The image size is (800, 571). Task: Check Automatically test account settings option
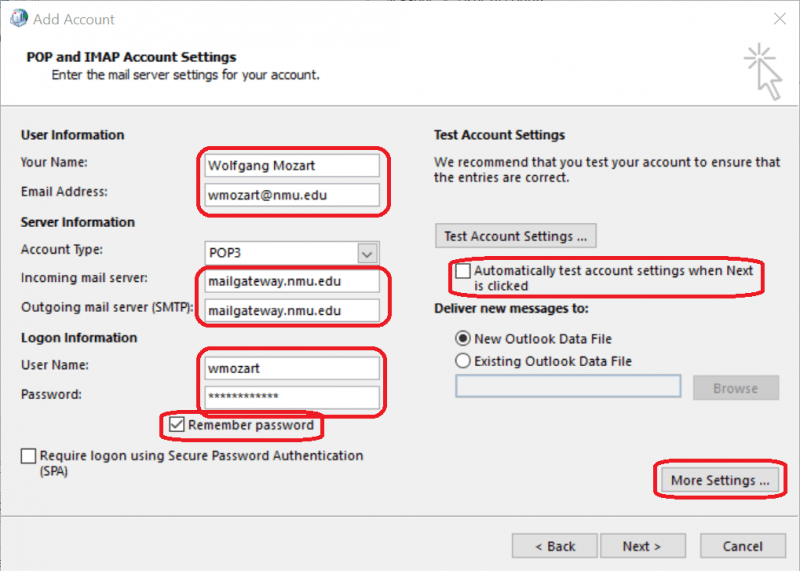pos(463,270)
